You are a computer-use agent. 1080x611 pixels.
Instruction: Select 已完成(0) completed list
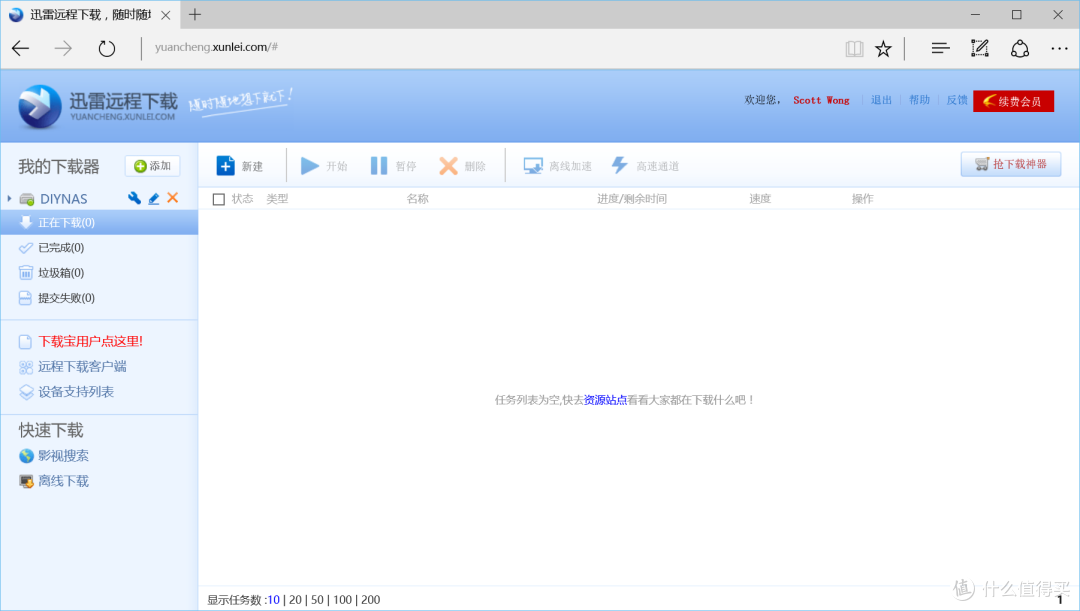click(60, 248)
